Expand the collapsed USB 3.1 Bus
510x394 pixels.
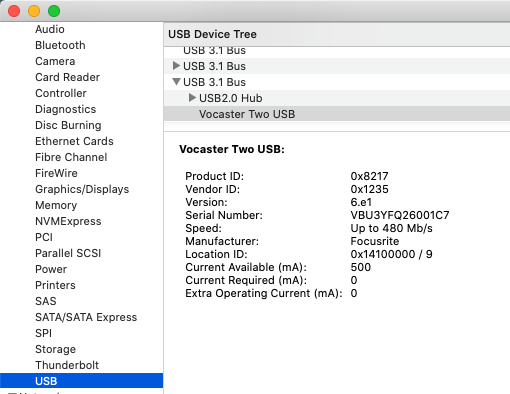tap(176, 66)
